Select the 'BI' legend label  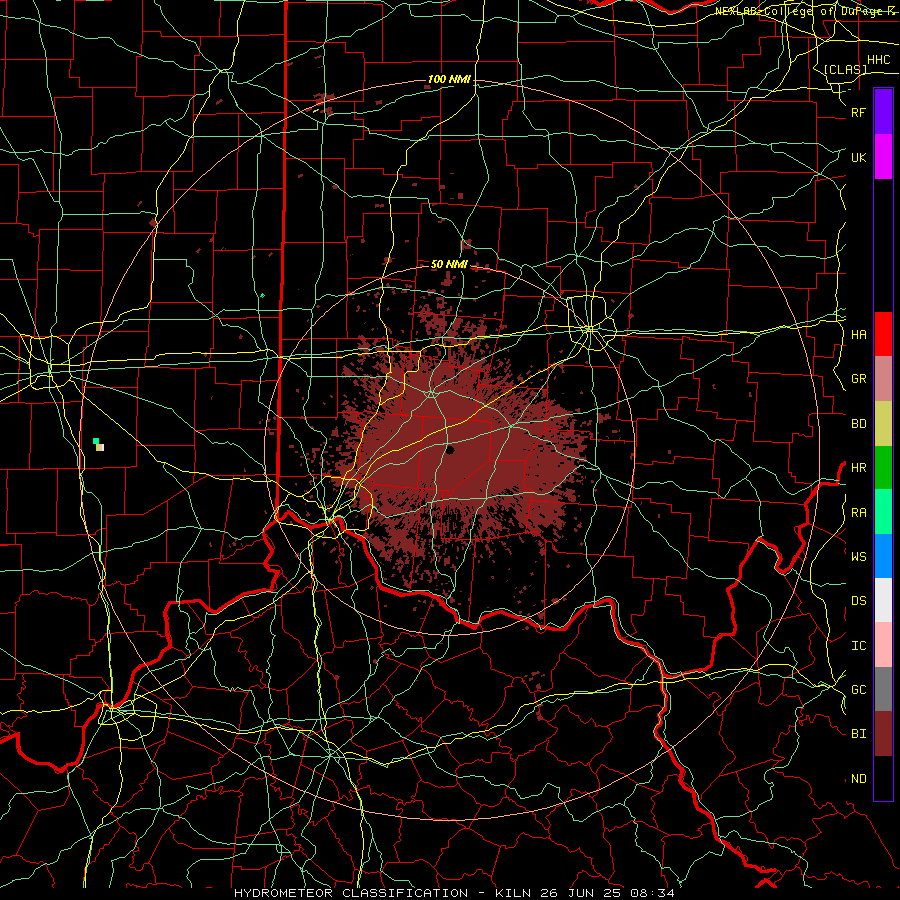[x=858, y=734]
